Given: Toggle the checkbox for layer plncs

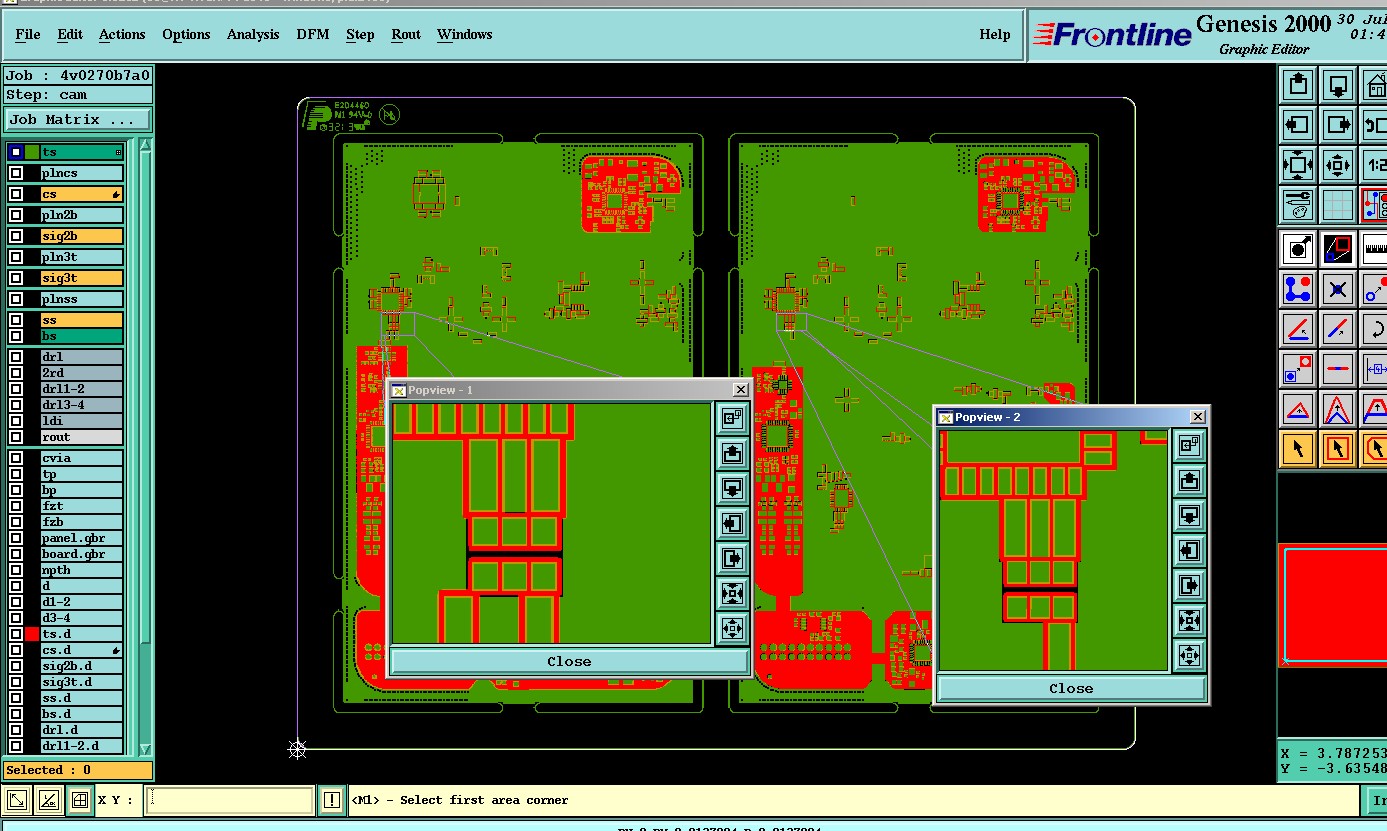Looking at the screenshot, I should point(15,173).
